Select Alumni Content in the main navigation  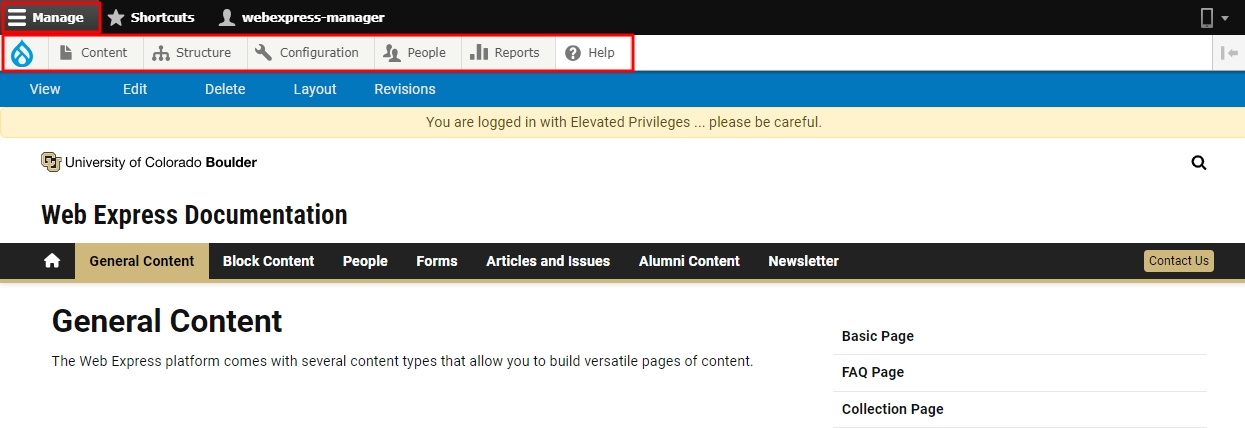point(689,261)
